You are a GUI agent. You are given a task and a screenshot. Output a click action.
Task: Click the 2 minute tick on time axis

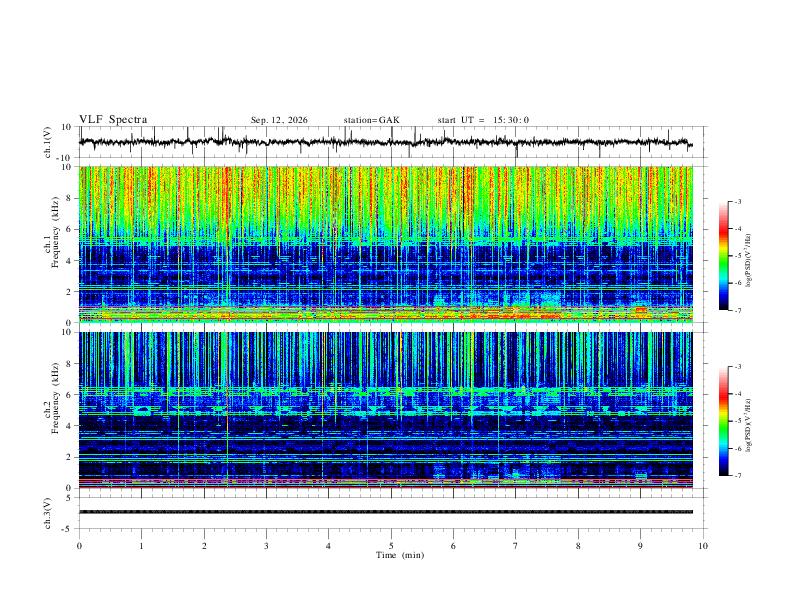(x=204, y=546)
